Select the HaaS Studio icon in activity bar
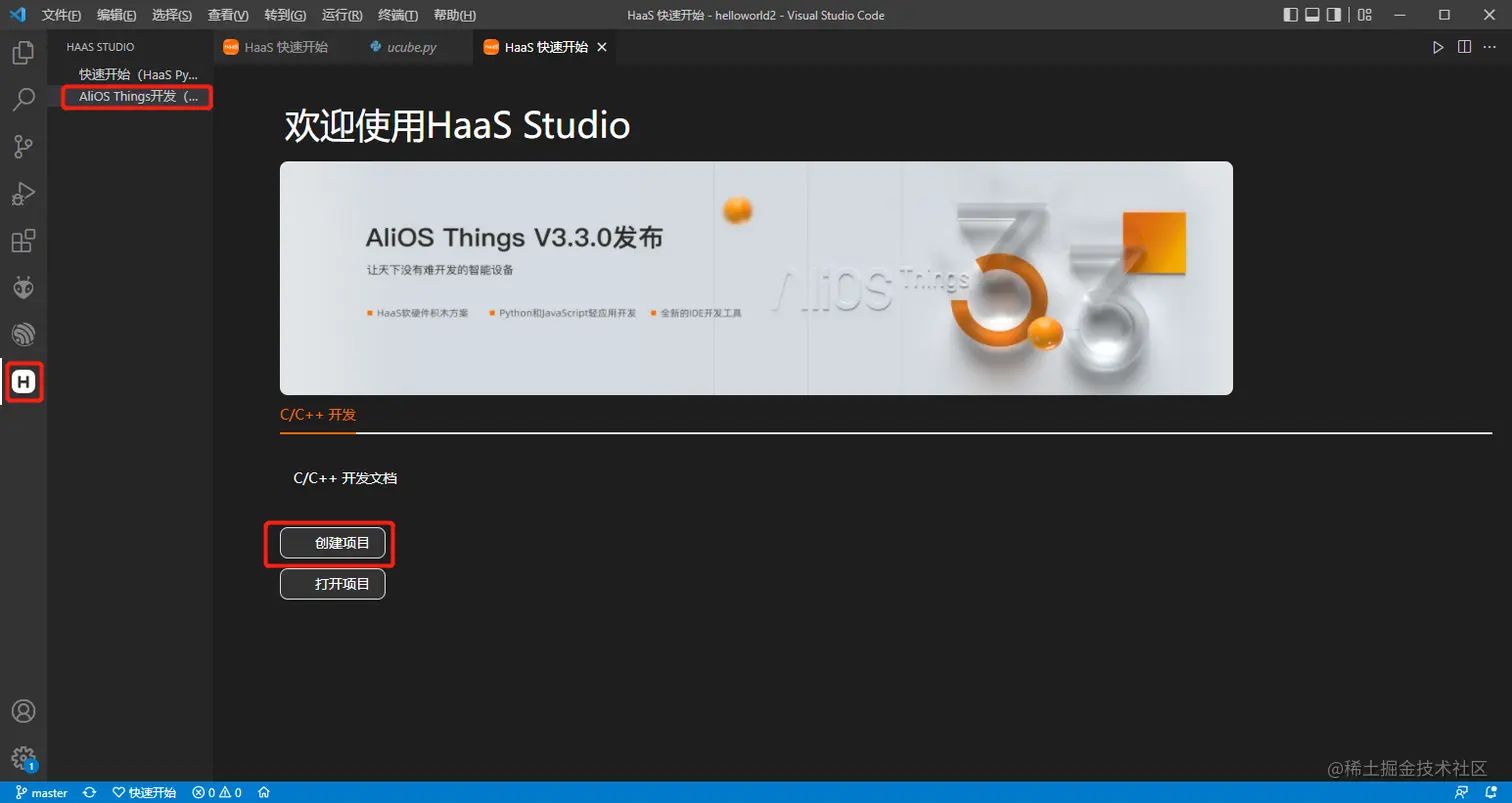The height and width of the screenshot is (803, 1512). point(24,381)
